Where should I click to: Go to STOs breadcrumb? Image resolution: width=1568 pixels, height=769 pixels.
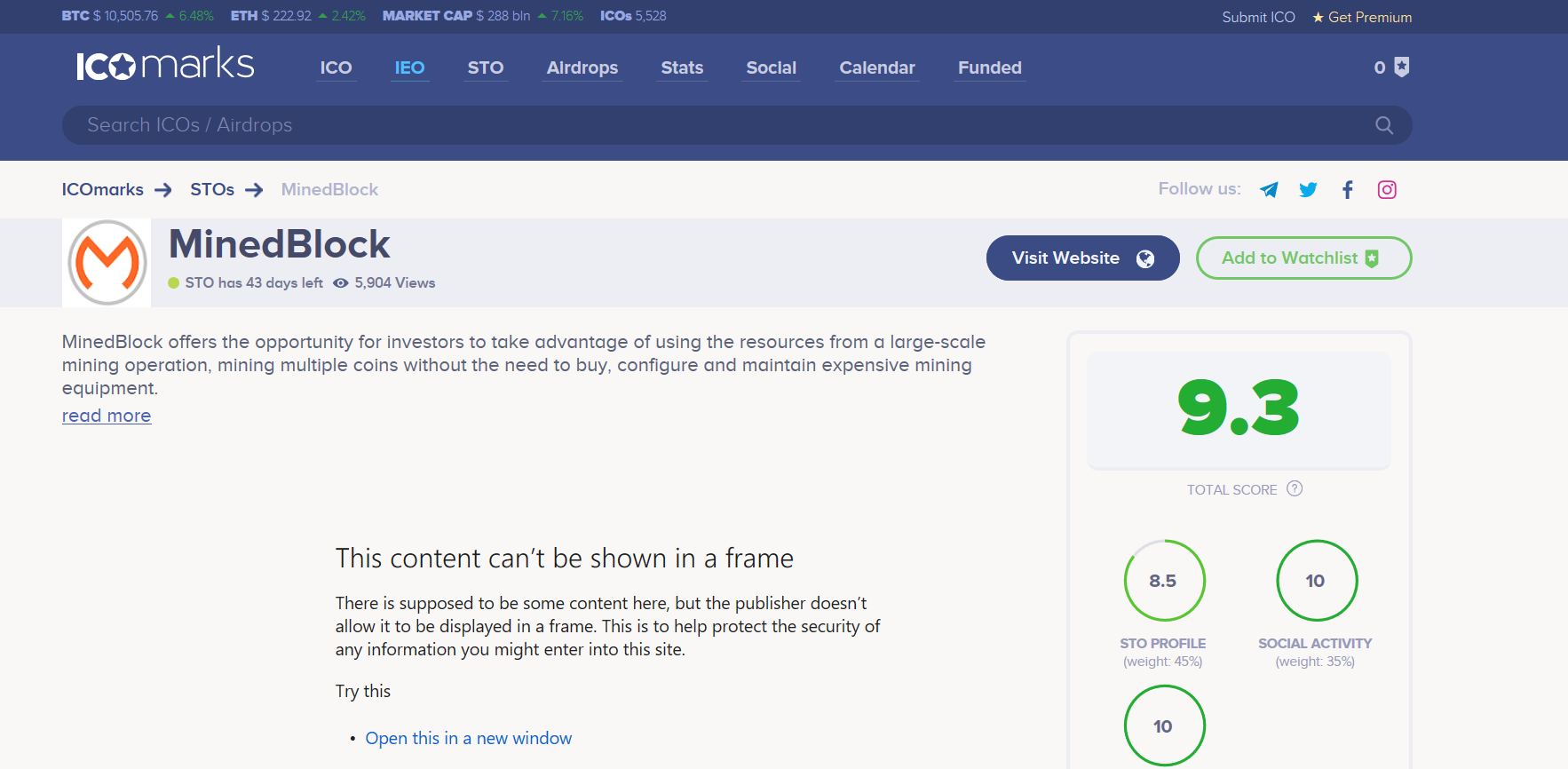212,189
